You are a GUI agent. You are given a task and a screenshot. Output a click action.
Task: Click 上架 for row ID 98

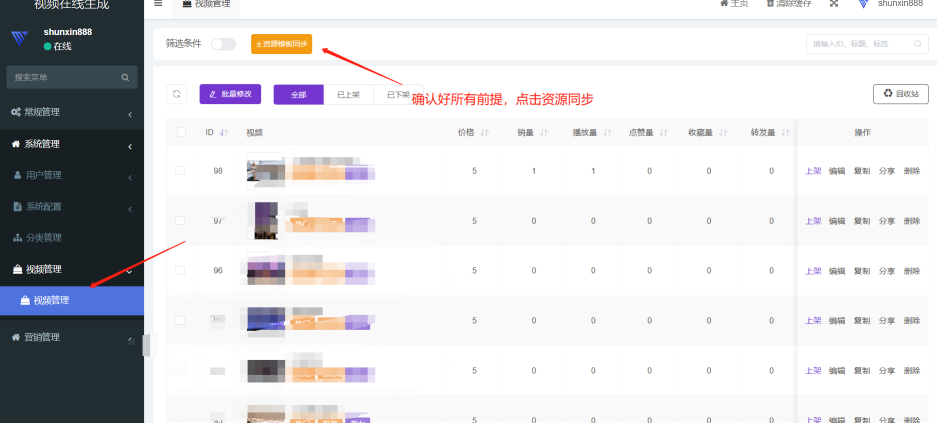coord(813,171)
